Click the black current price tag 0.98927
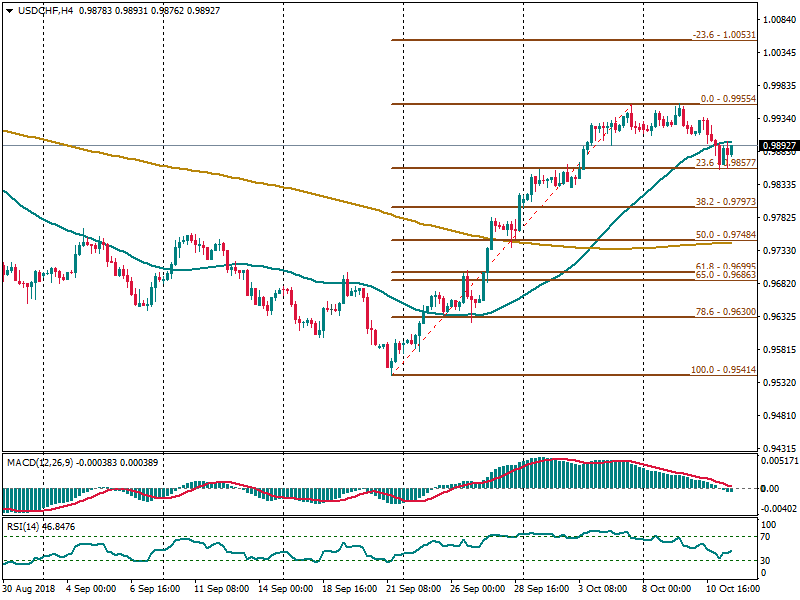Viewport: 800px width, 600px height. click(x=779, y=146)
